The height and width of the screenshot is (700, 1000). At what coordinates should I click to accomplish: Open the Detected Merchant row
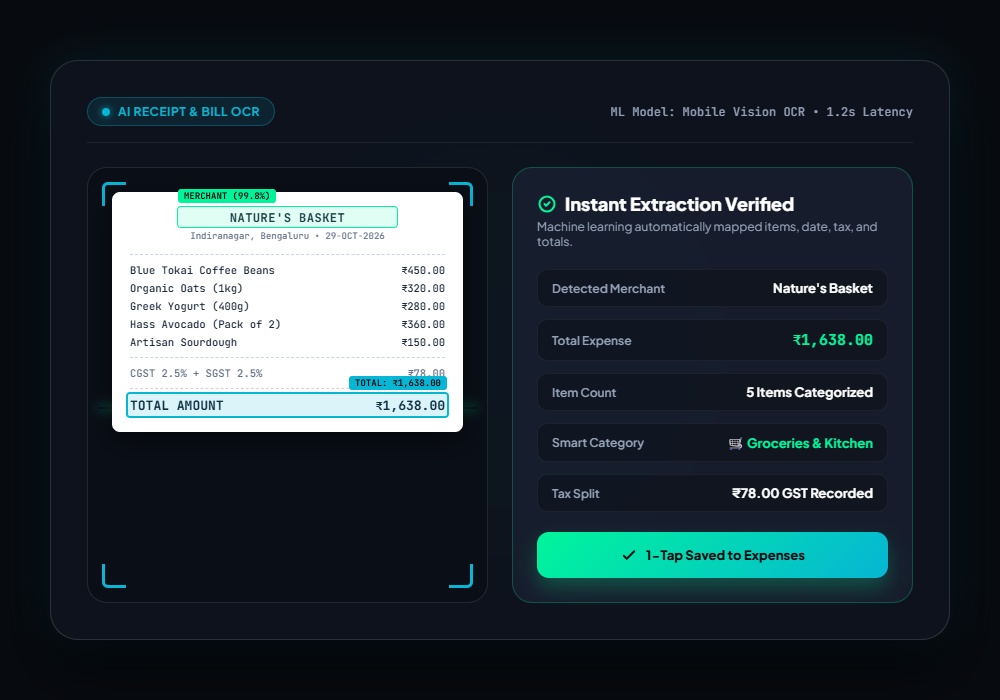712,288
